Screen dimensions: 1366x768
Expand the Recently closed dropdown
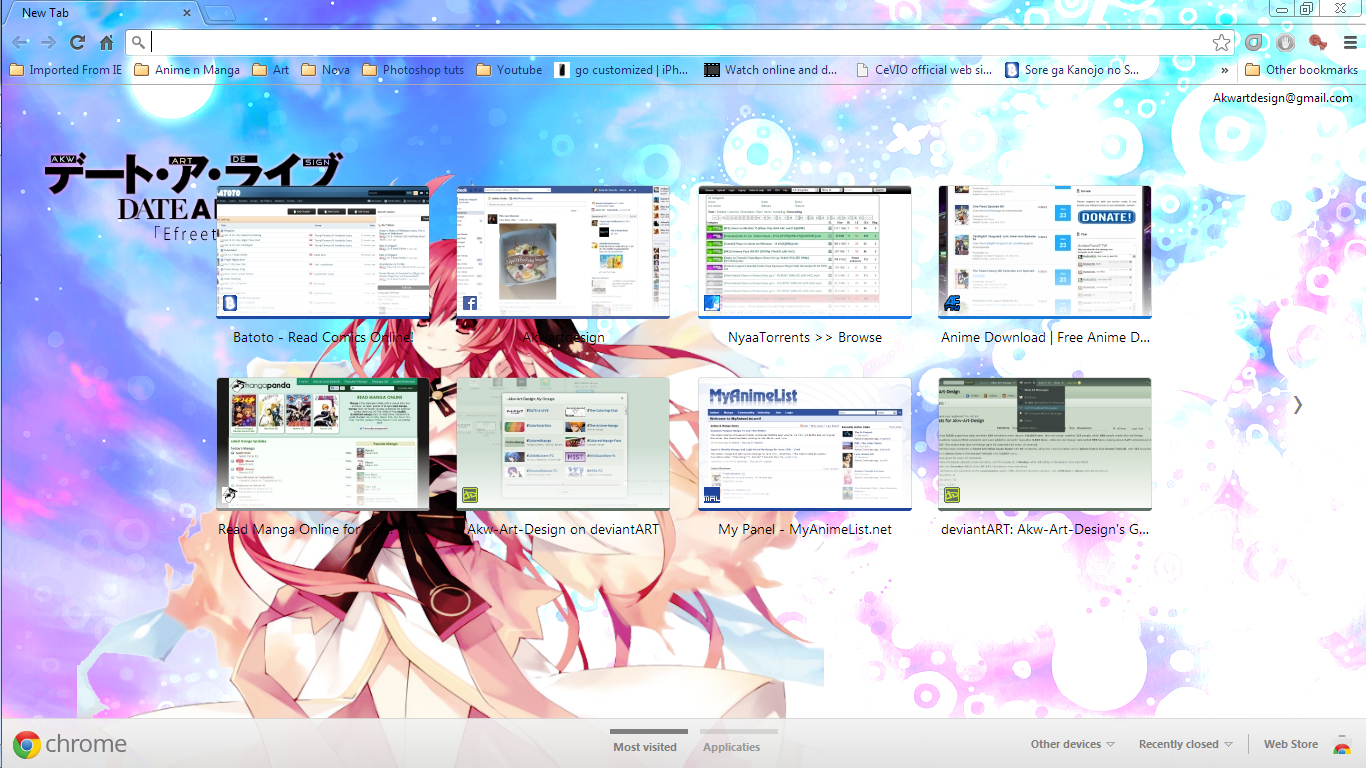pos(1186,744)
